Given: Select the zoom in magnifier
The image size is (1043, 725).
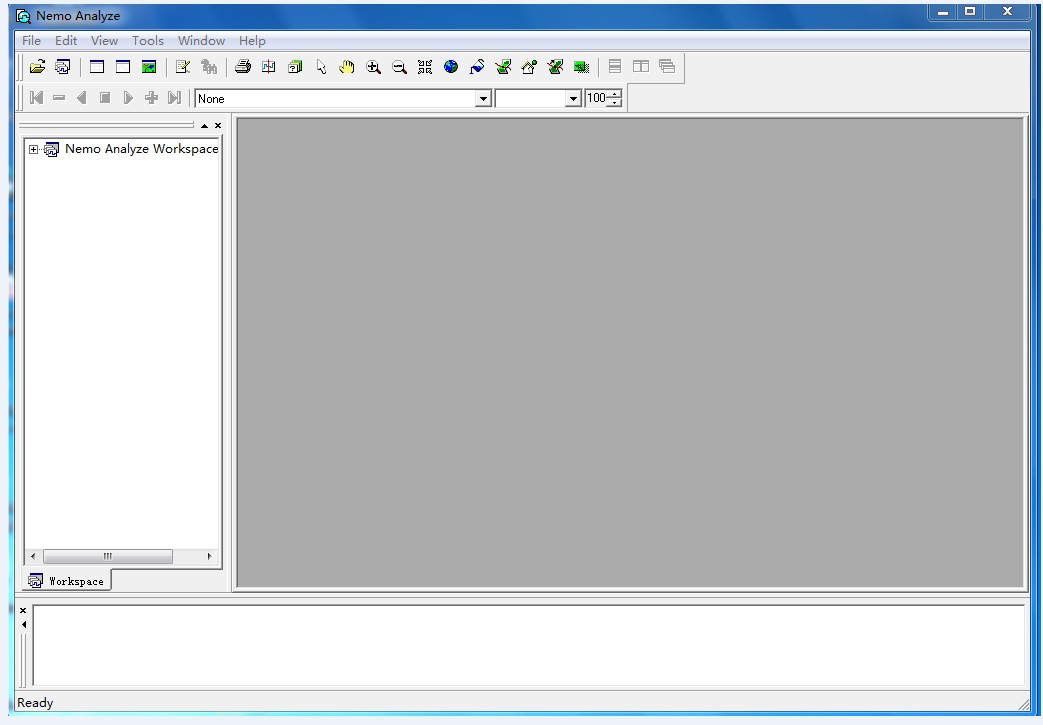Looking at the screenshot, I should (x=373, y=67).
